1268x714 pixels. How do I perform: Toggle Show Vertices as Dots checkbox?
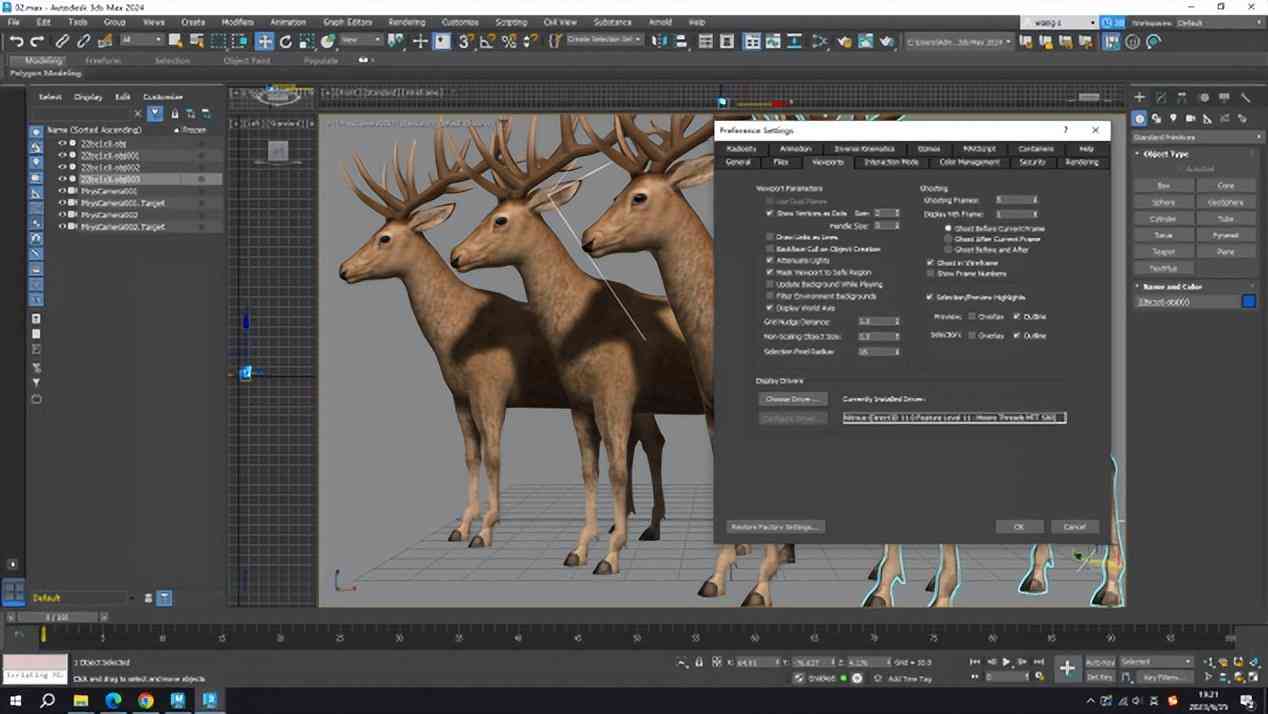769,213
